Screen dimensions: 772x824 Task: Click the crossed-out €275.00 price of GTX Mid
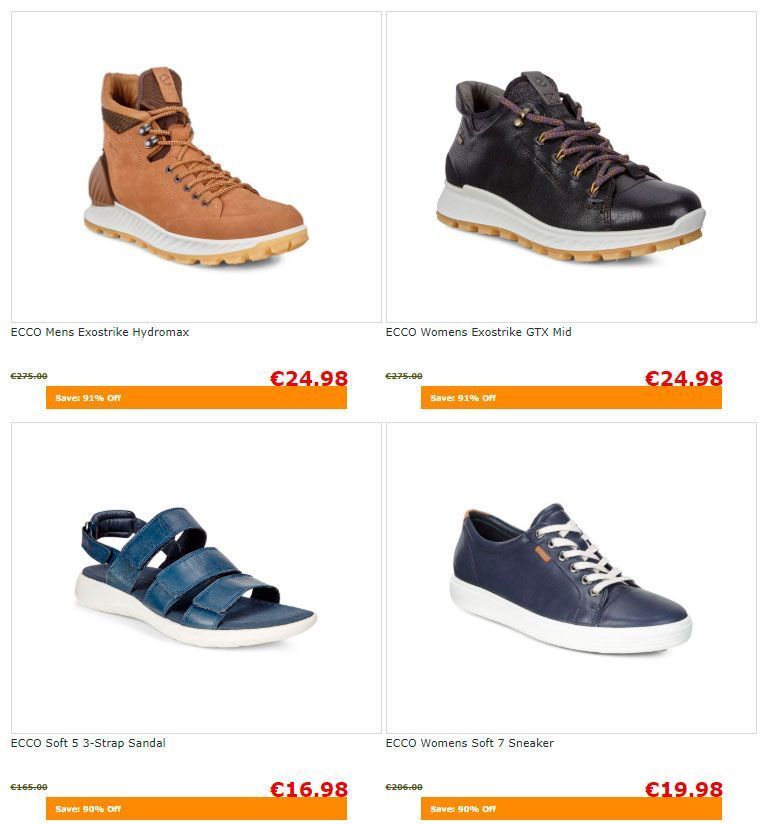click(x=404, y=376)
